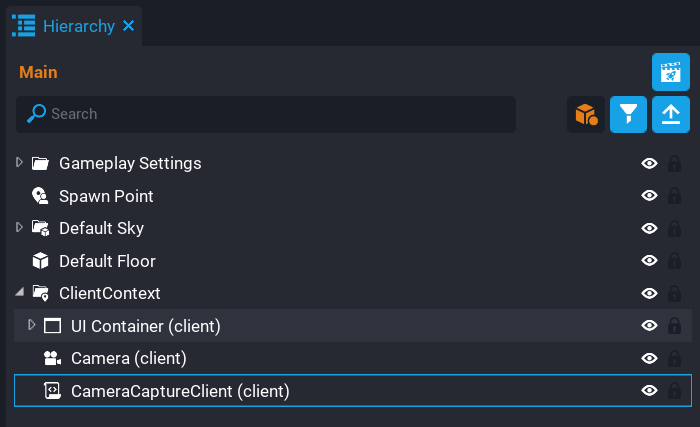Screen dimensions: 700x427
Task: Toggle visibility of Default Sky
Action: [x=649, y=229]
